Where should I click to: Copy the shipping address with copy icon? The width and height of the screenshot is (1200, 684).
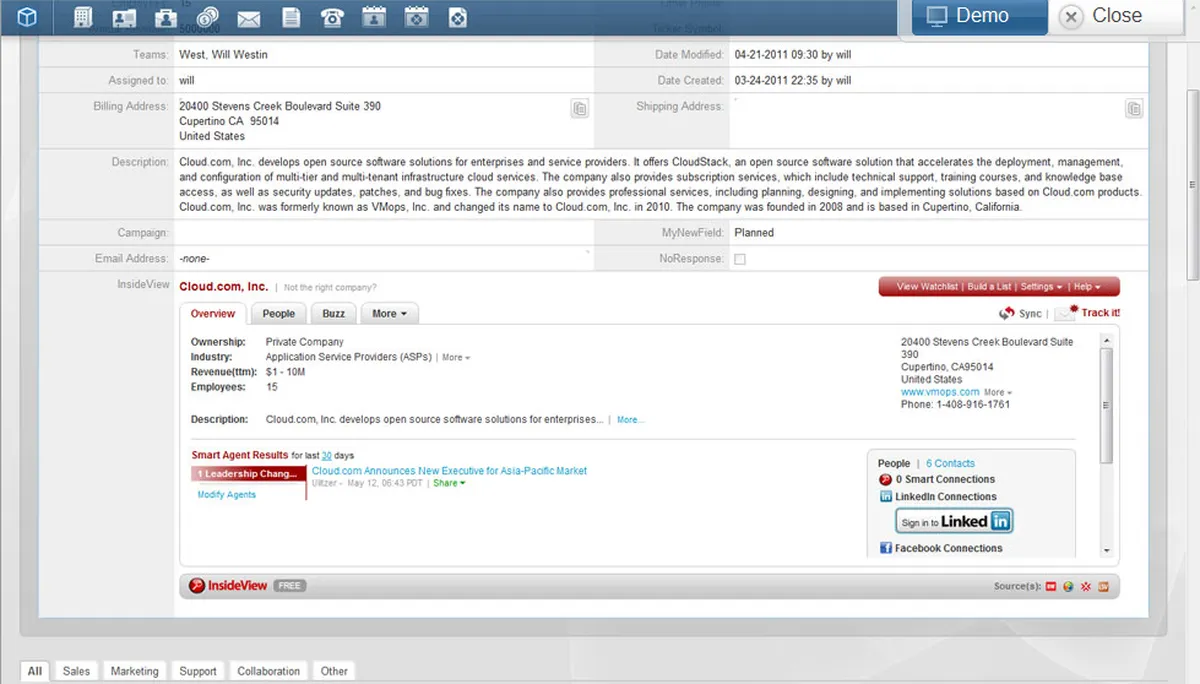coord(1134,108)
